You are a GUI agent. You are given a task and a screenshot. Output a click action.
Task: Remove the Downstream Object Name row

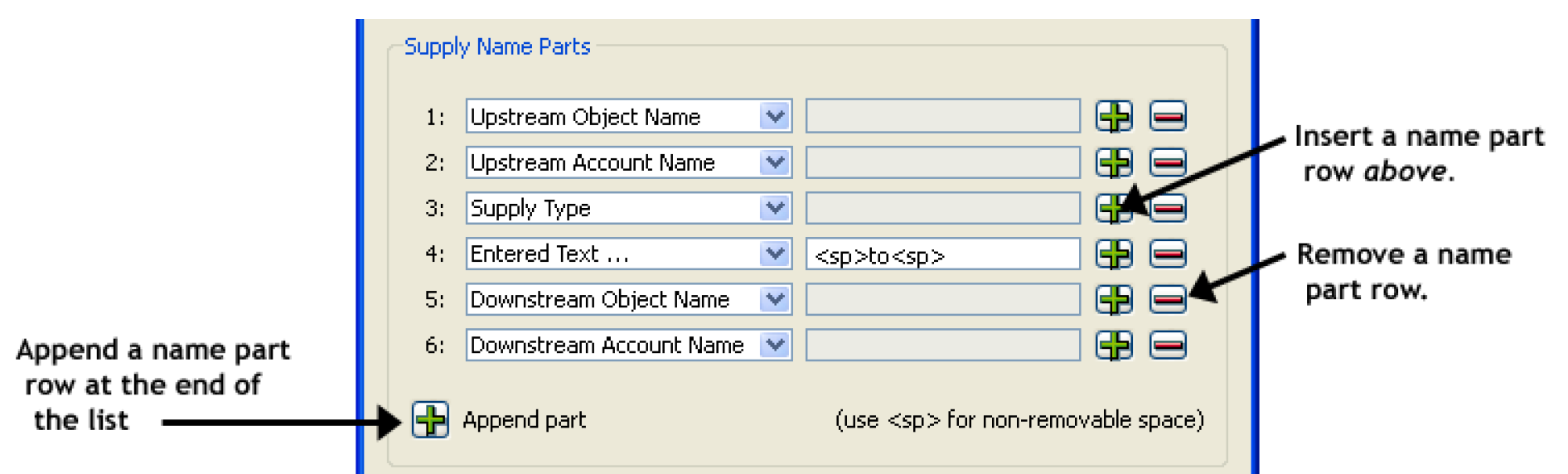pos(1167,299)
